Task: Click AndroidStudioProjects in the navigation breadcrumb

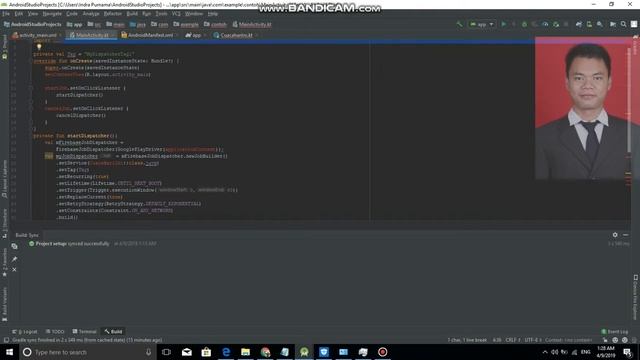Action: point(33,24)
